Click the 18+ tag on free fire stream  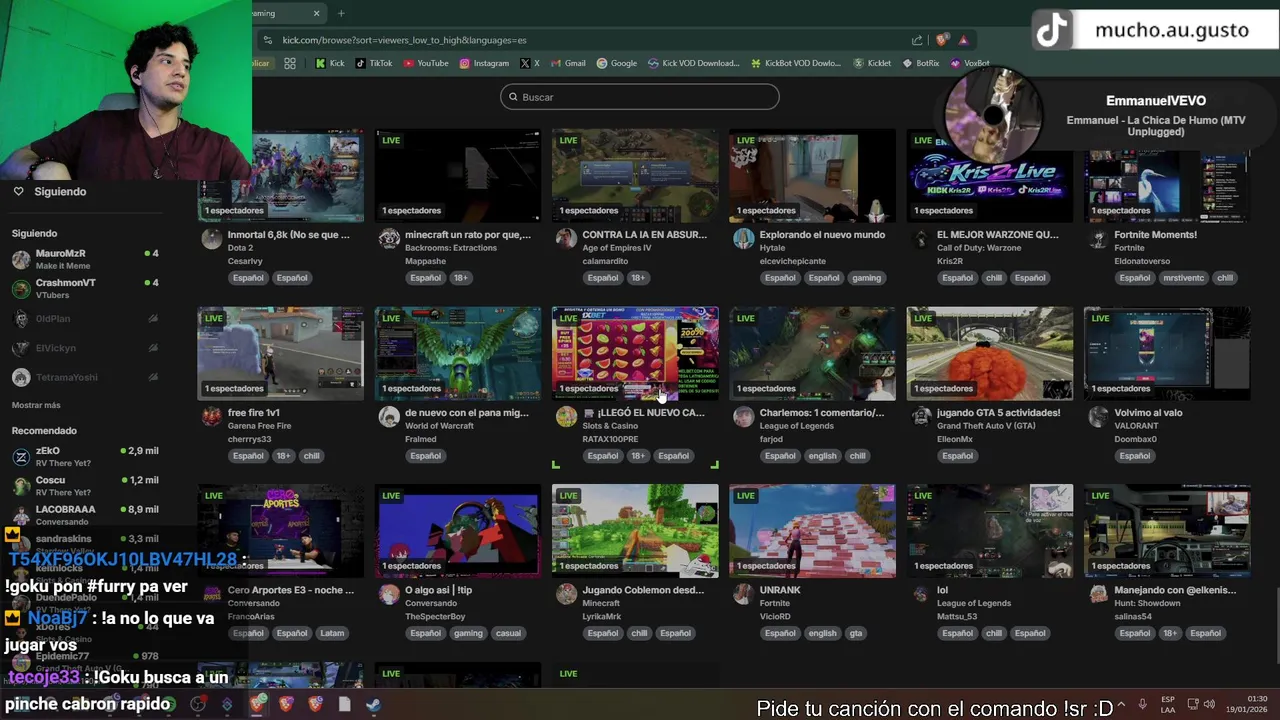283,456
